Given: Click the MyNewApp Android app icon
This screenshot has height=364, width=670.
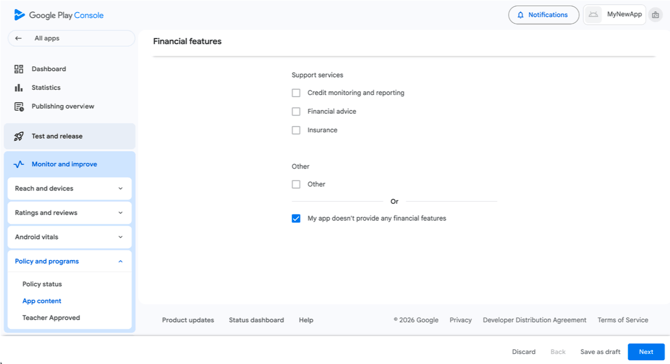Looking at the screenshot, I should pos(593,15).
